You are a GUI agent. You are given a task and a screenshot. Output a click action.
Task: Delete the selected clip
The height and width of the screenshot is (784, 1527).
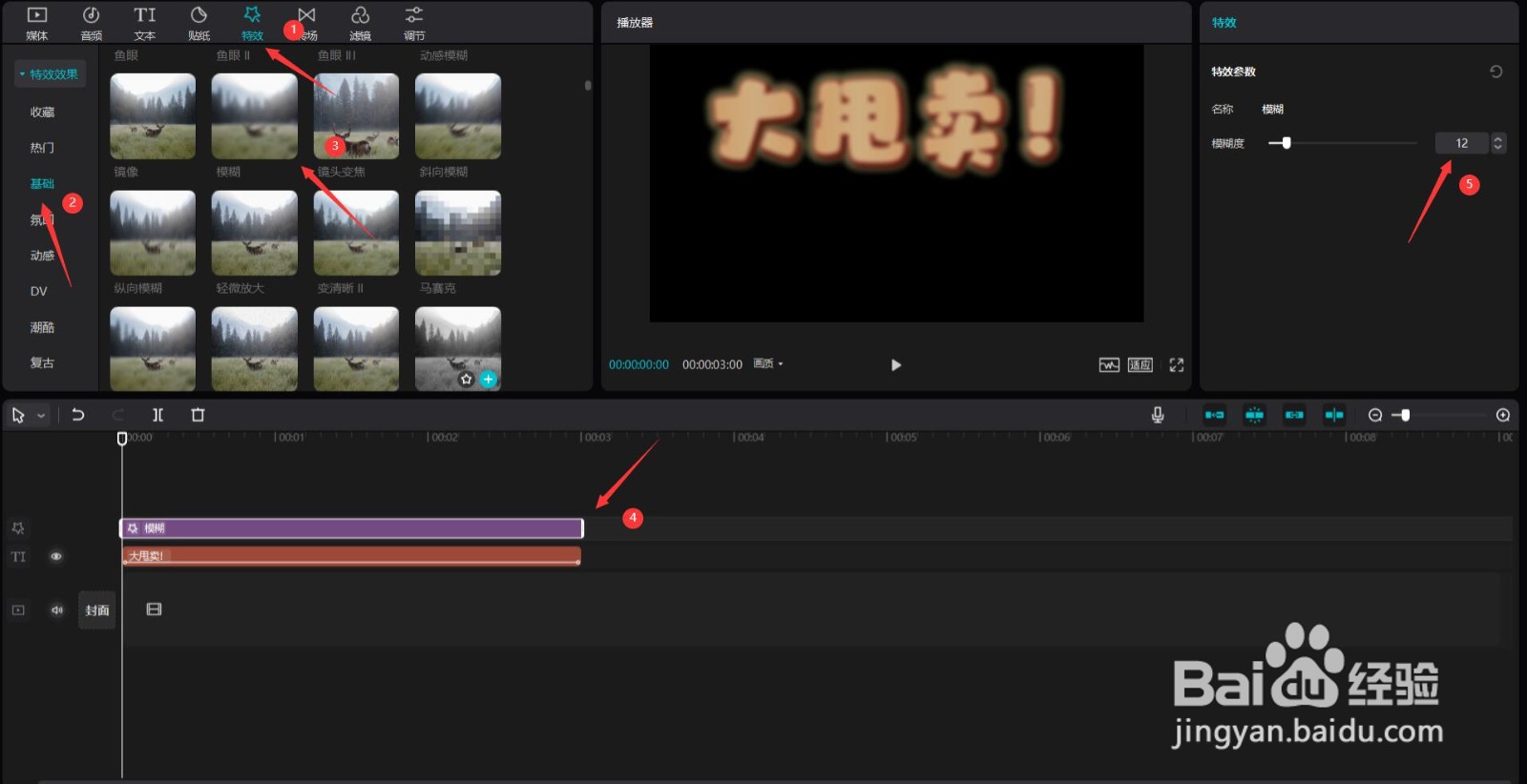(198, 415)
